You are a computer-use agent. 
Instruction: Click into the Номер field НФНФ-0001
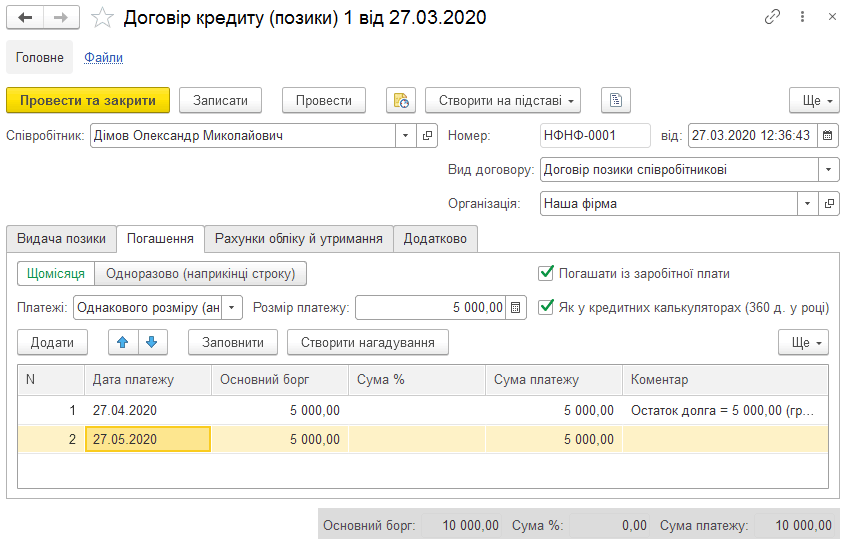(x=595, y=136)
